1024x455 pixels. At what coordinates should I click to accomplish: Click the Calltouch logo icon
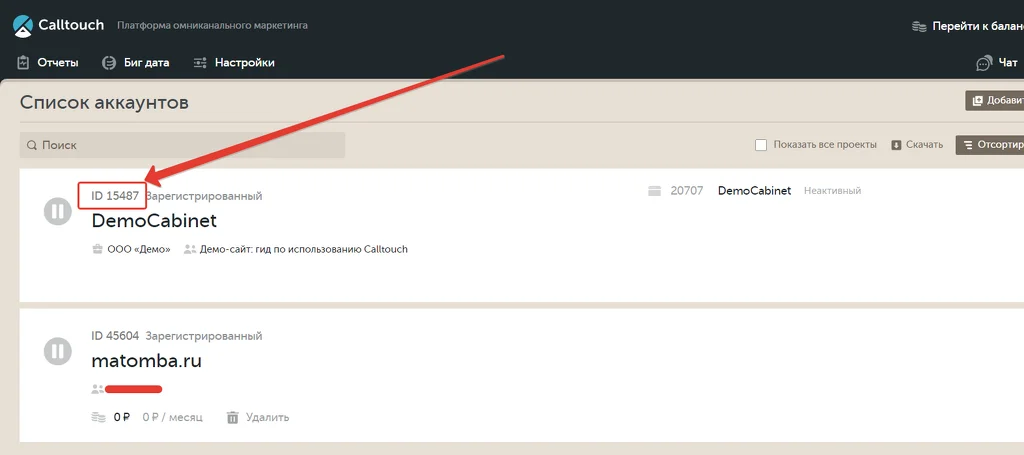coord(23,25)
